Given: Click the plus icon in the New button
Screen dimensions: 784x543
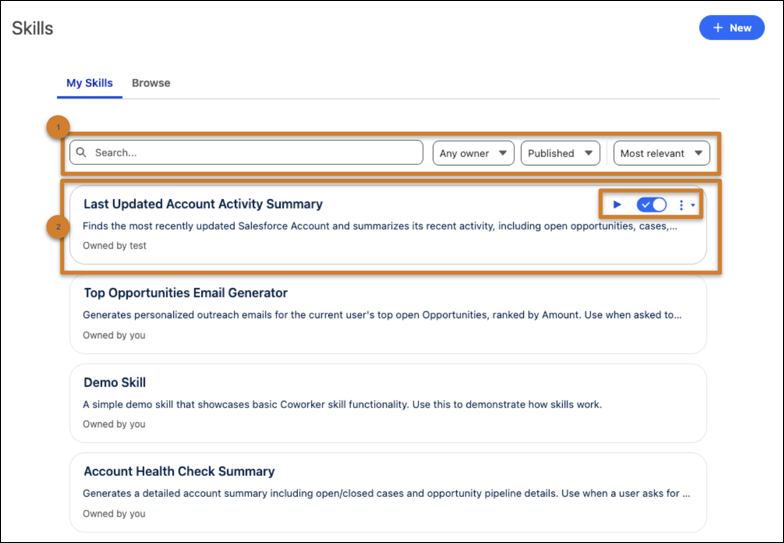Looking at the screenshot, I should point(718,28).
